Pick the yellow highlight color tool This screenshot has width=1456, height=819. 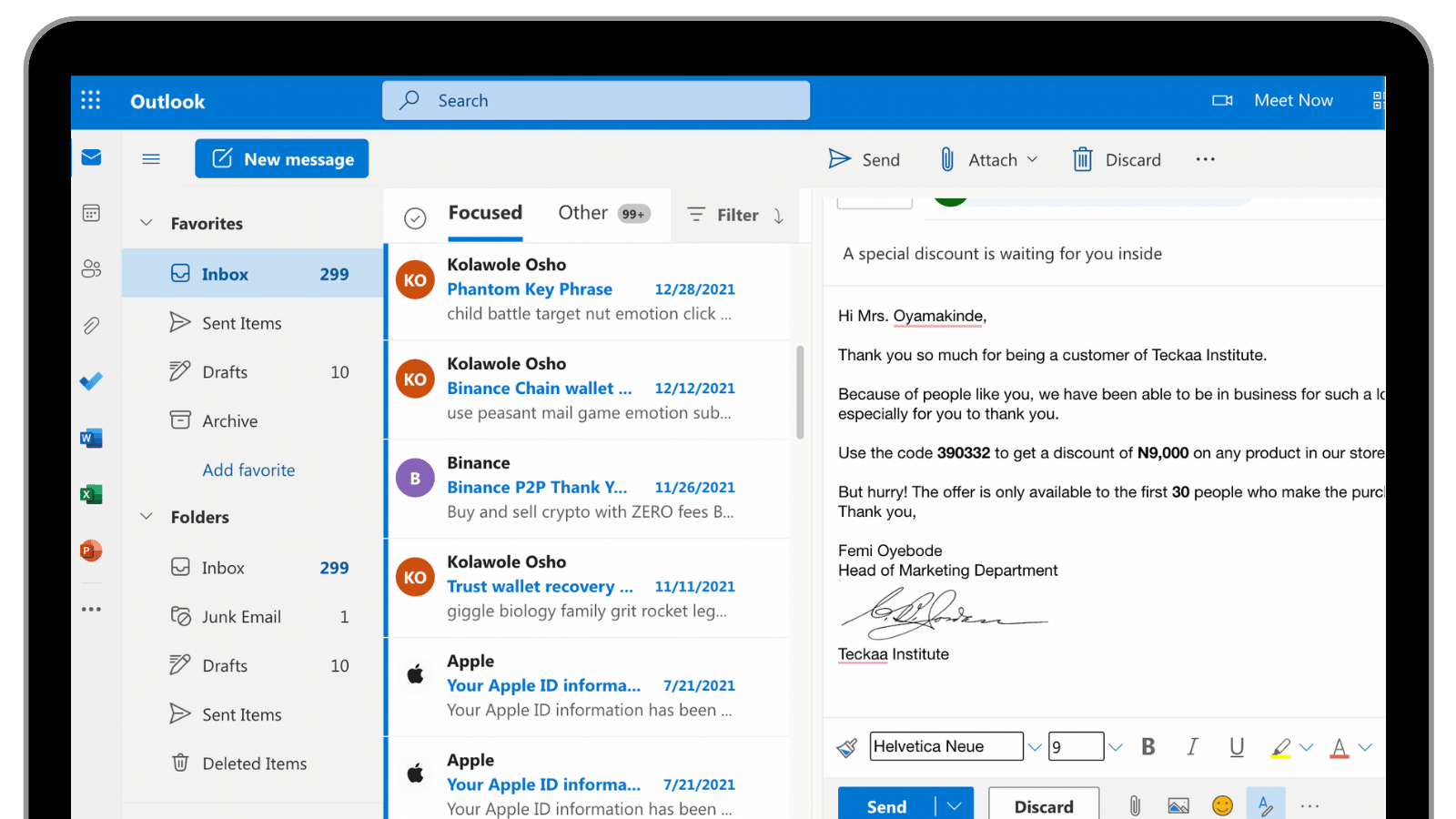tap(1280, 747)
